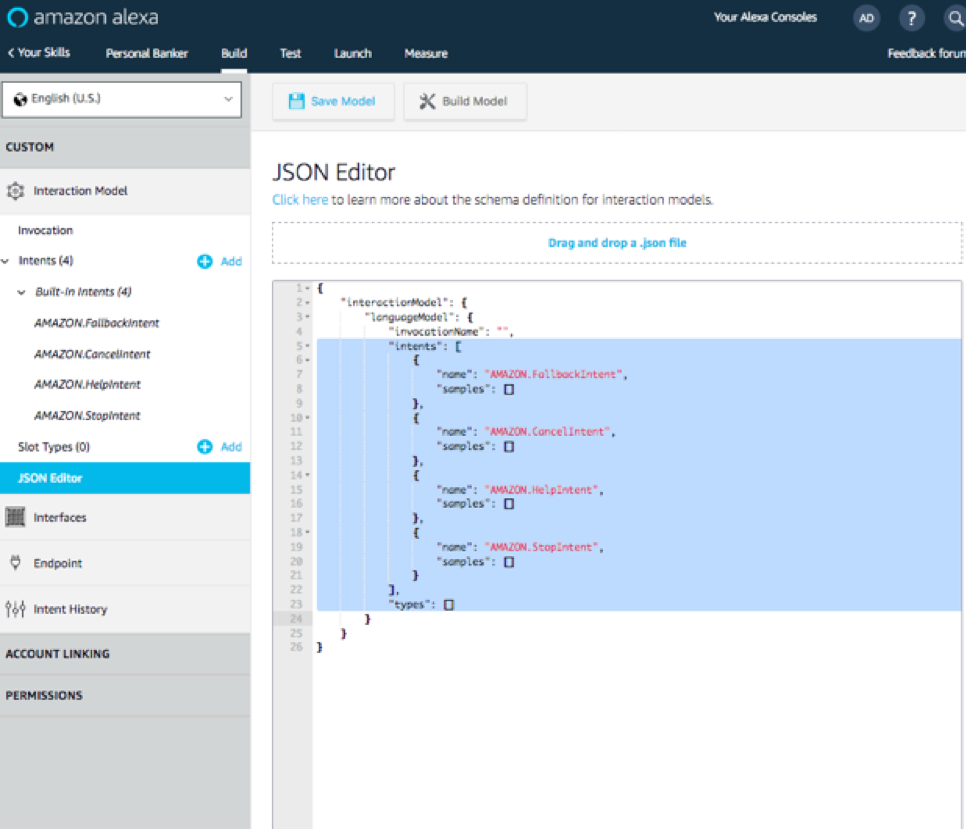The width and height of the screenshot is (966, 829).
Task: Click the globe icon in language selector
Action: 20,99
